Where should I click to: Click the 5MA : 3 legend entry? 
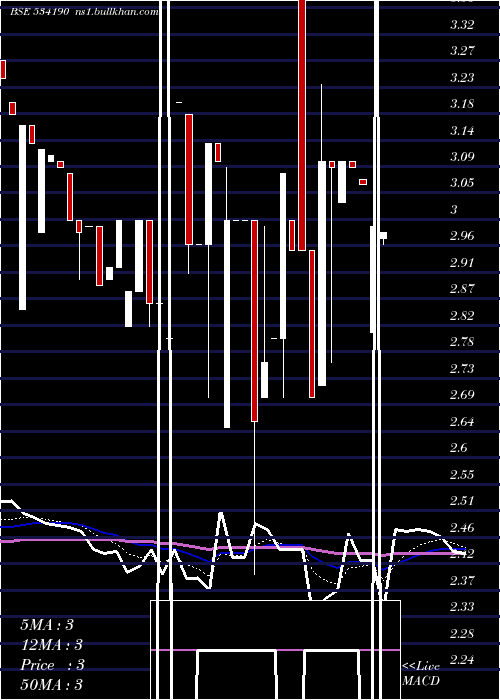click(x=47, y=625)
